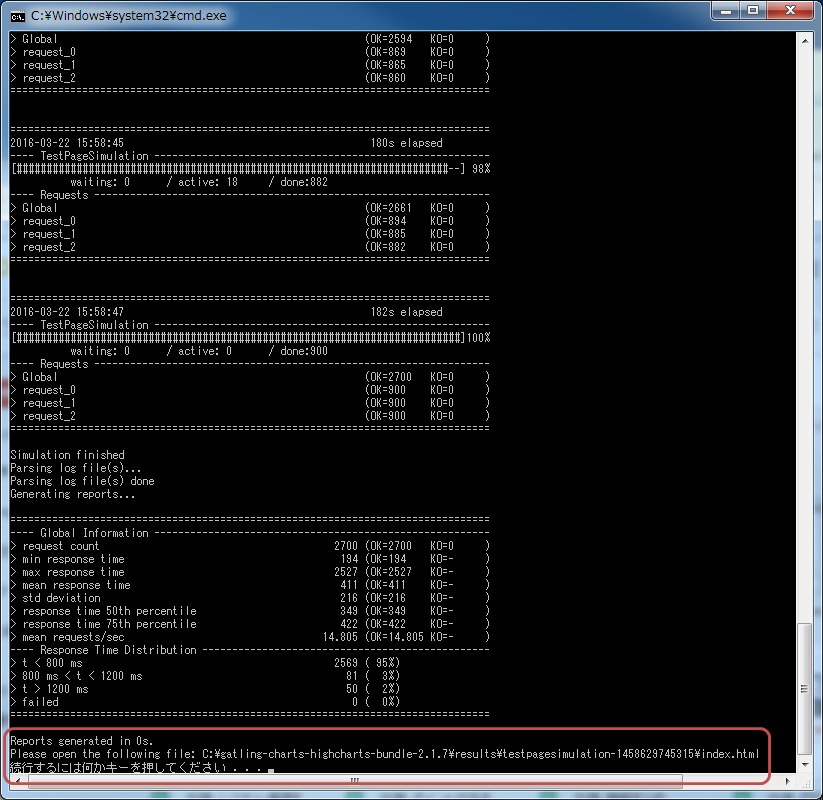Click the 100% progress bar line

tap(250, 338)
